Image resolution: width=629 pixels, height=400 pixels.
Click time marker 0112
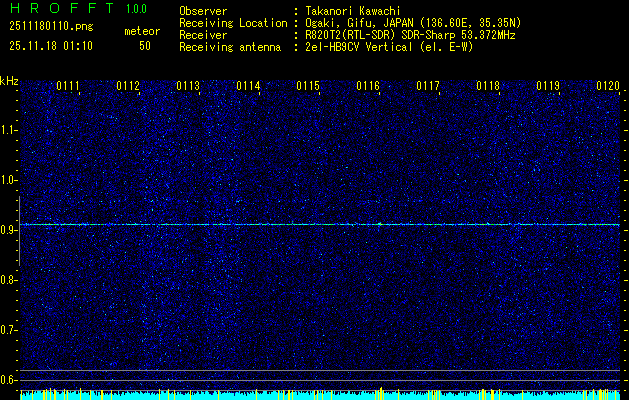click(x=128, y=86)
